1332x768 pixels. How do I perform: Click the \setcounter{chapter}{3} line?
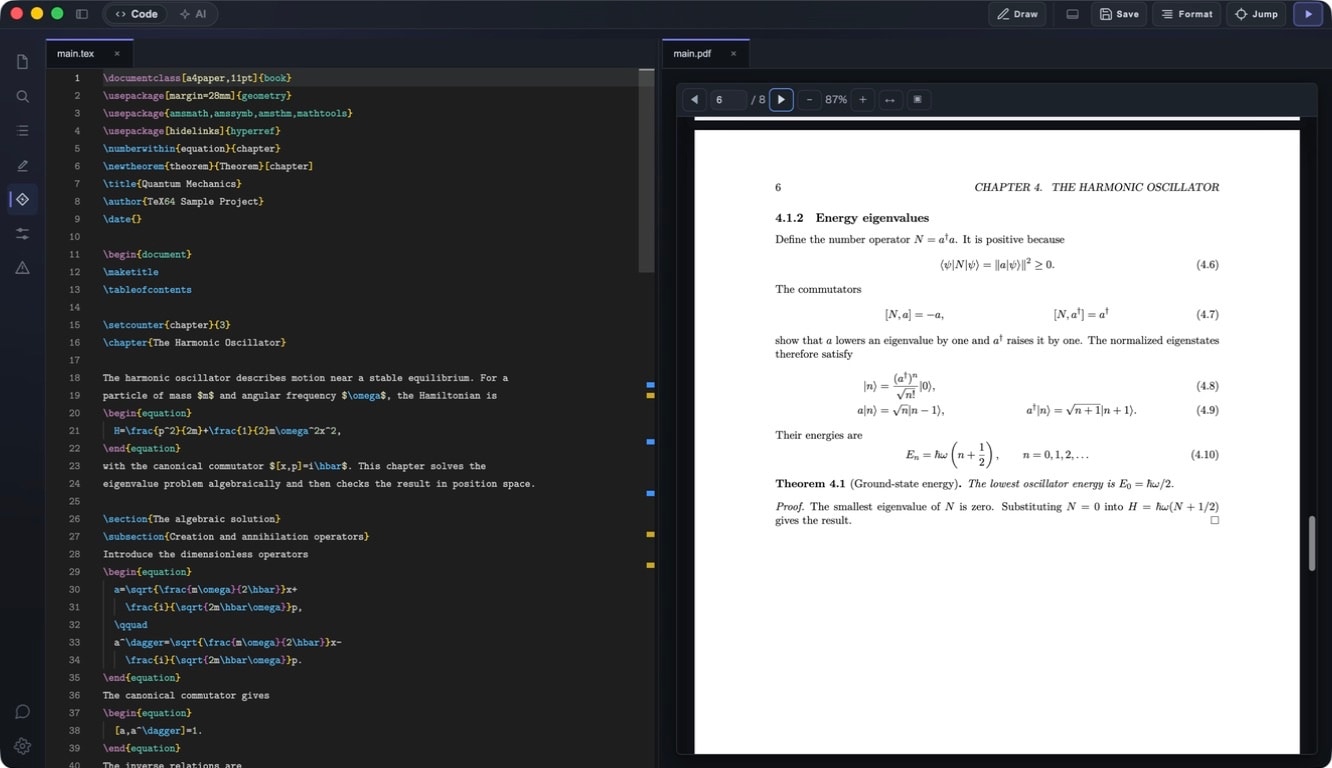(167, 325)
